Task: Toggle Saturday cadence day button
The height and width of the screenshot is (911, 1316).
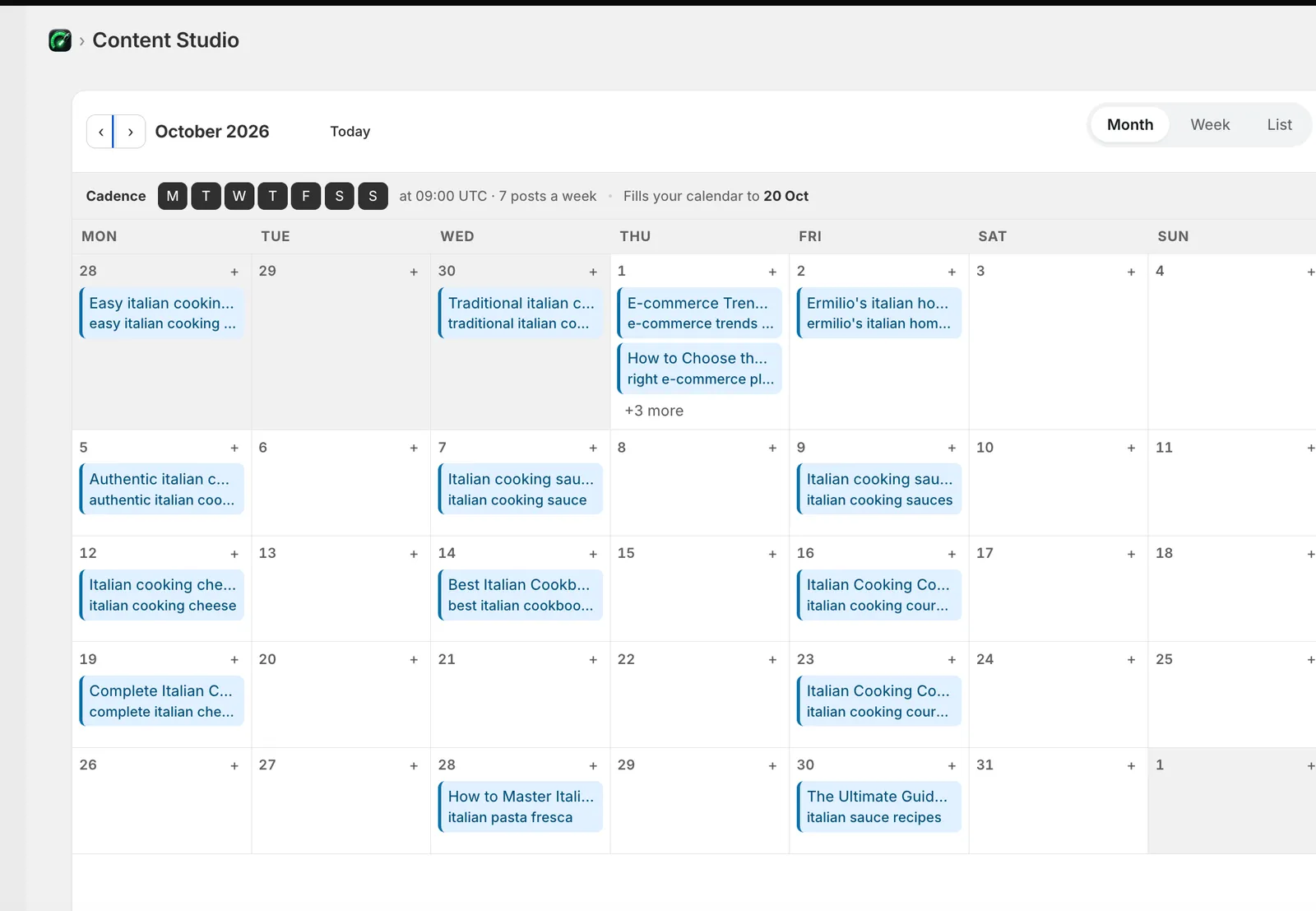Action: pyautogui.click(x=339, y=196)
